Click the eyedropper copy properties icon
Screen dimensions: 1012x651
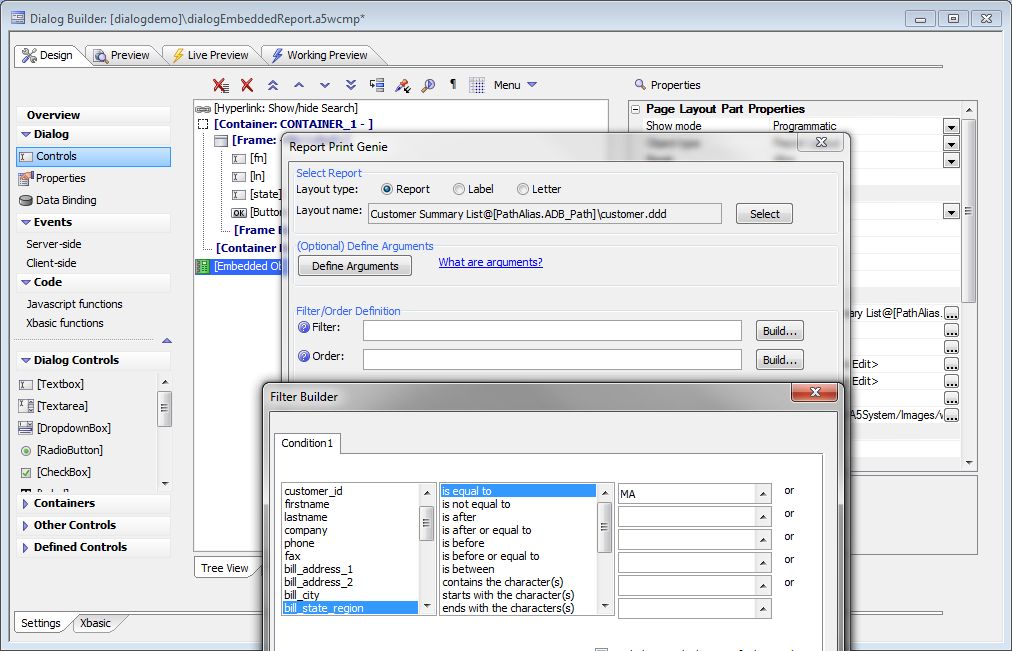point(403,85)
